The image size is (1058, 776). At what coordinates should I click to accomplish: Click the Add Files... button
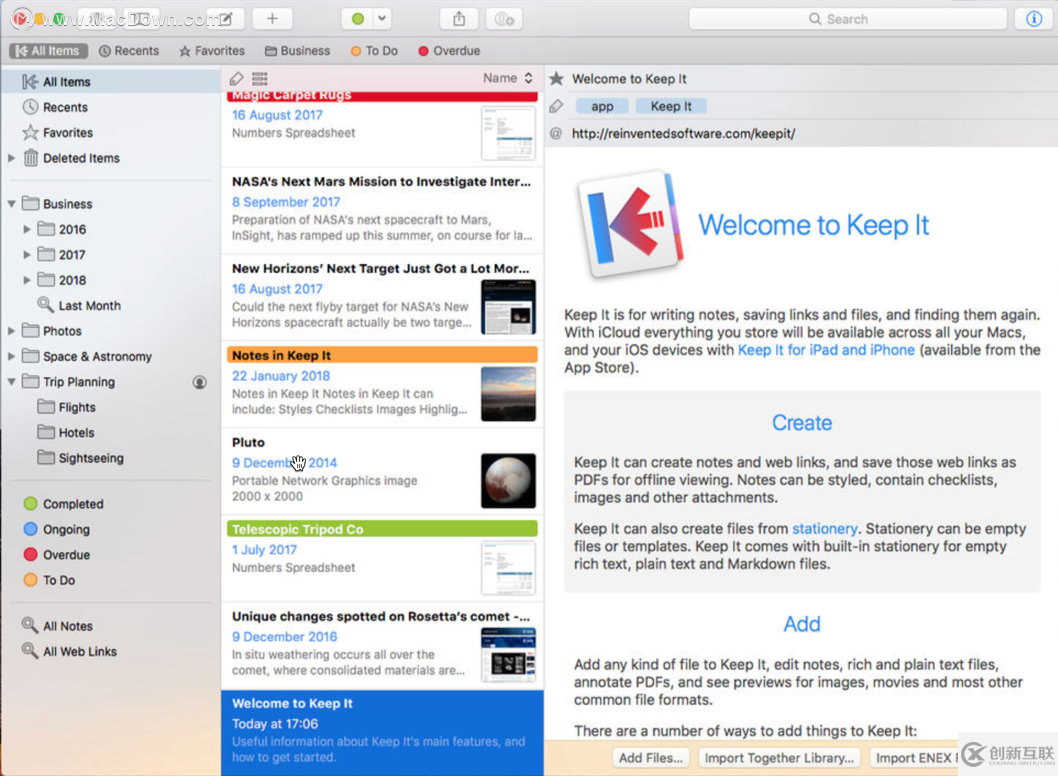point(650,758)
